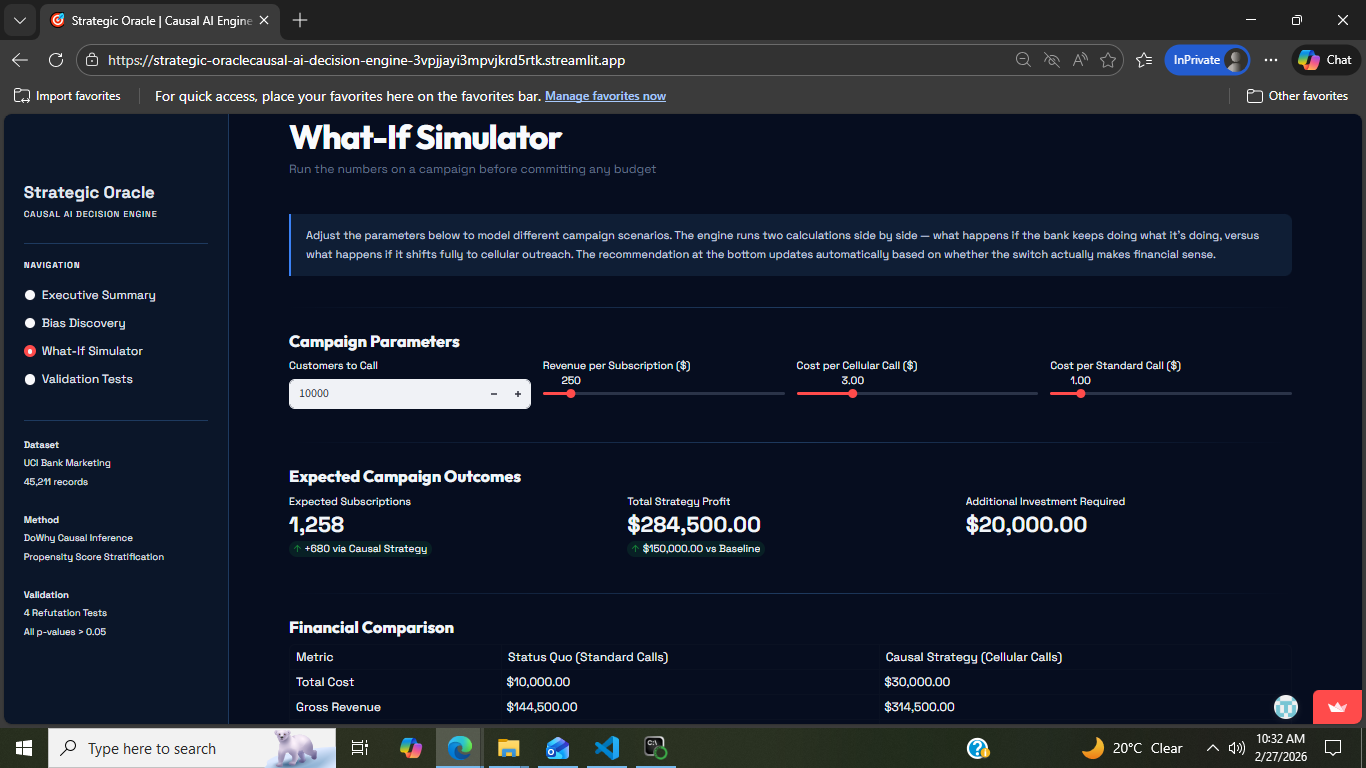Click the round app creator avatar

coord(1286,706)
